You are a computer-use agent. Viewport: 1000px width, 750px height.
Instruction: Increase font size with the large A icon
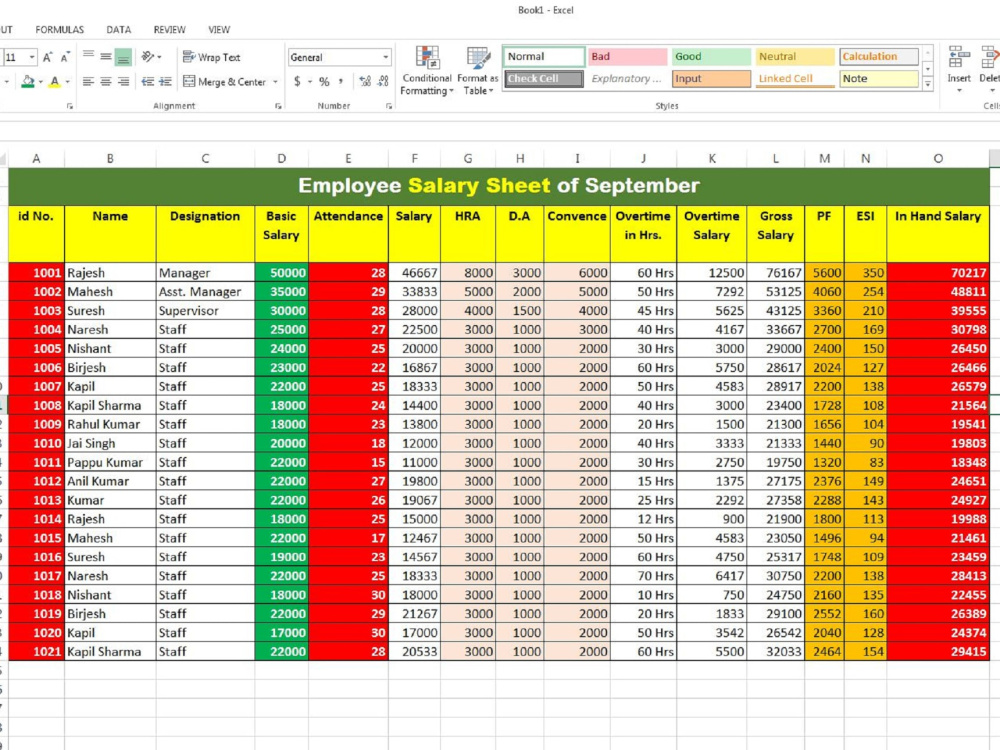pyautogui.click(x=48, y=57)
